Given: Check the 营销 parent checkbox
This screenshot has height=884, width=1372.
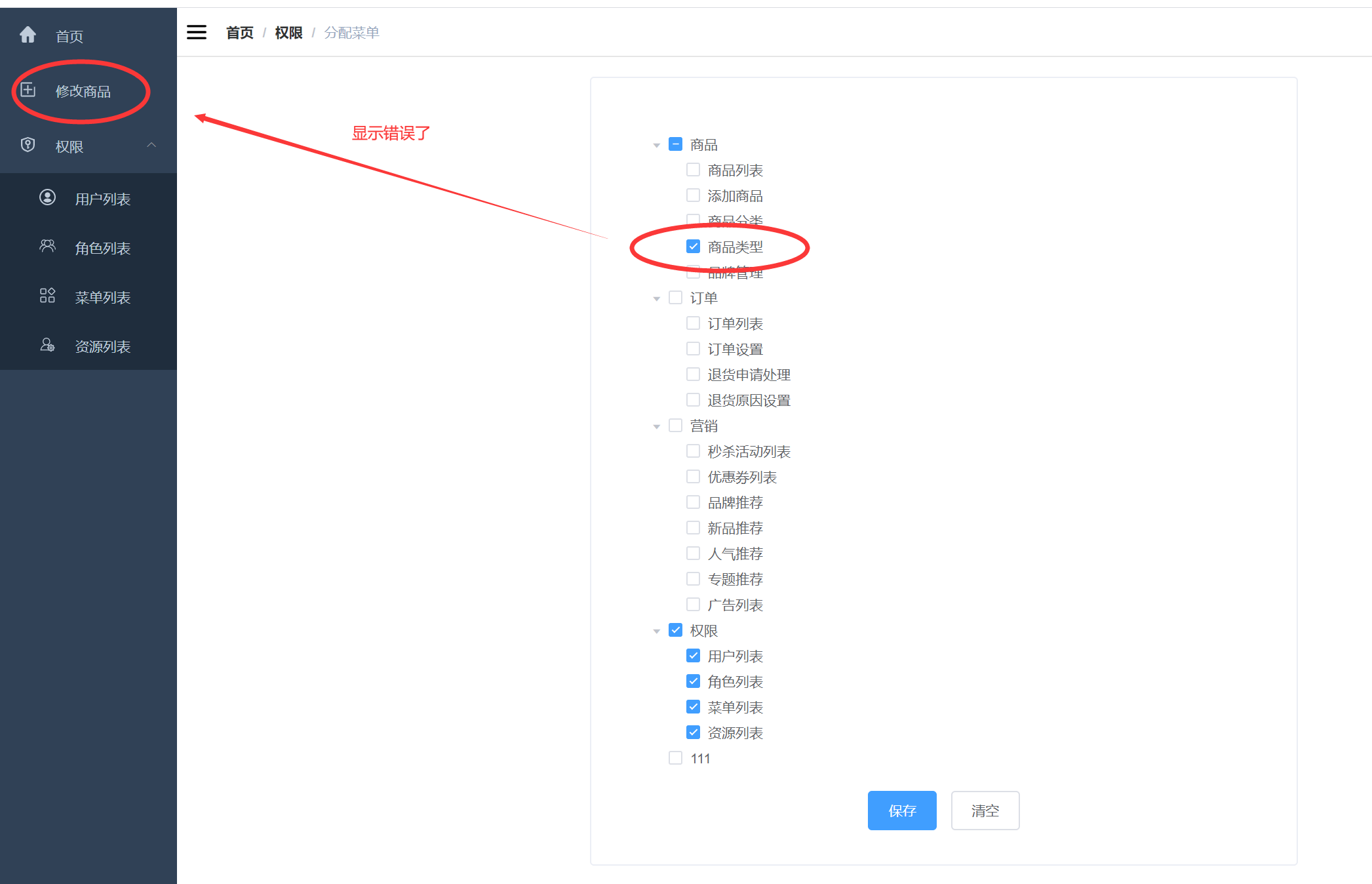Looking at the screenshot, I should (x=675, y=426).
